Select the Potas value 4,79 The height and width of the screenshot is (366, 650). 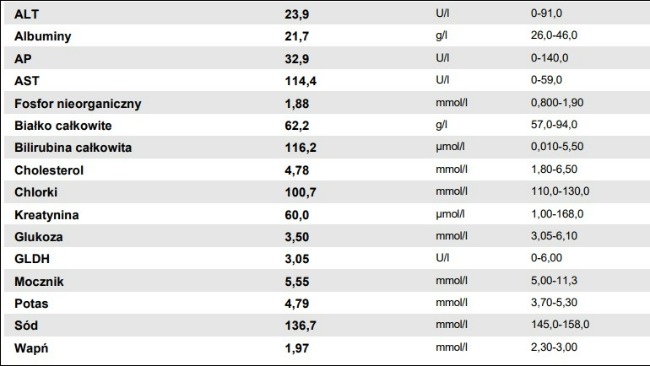(x=297, y=304)
